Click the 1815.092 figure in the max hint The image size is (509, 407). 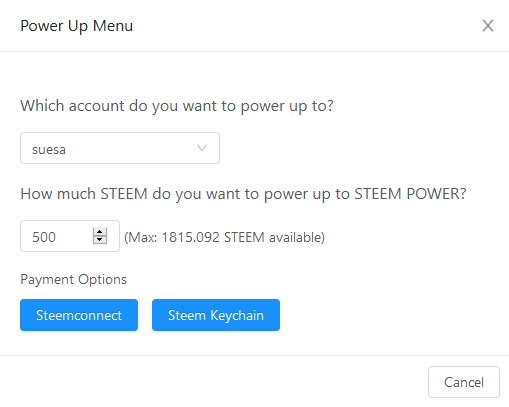coord(191,237)
